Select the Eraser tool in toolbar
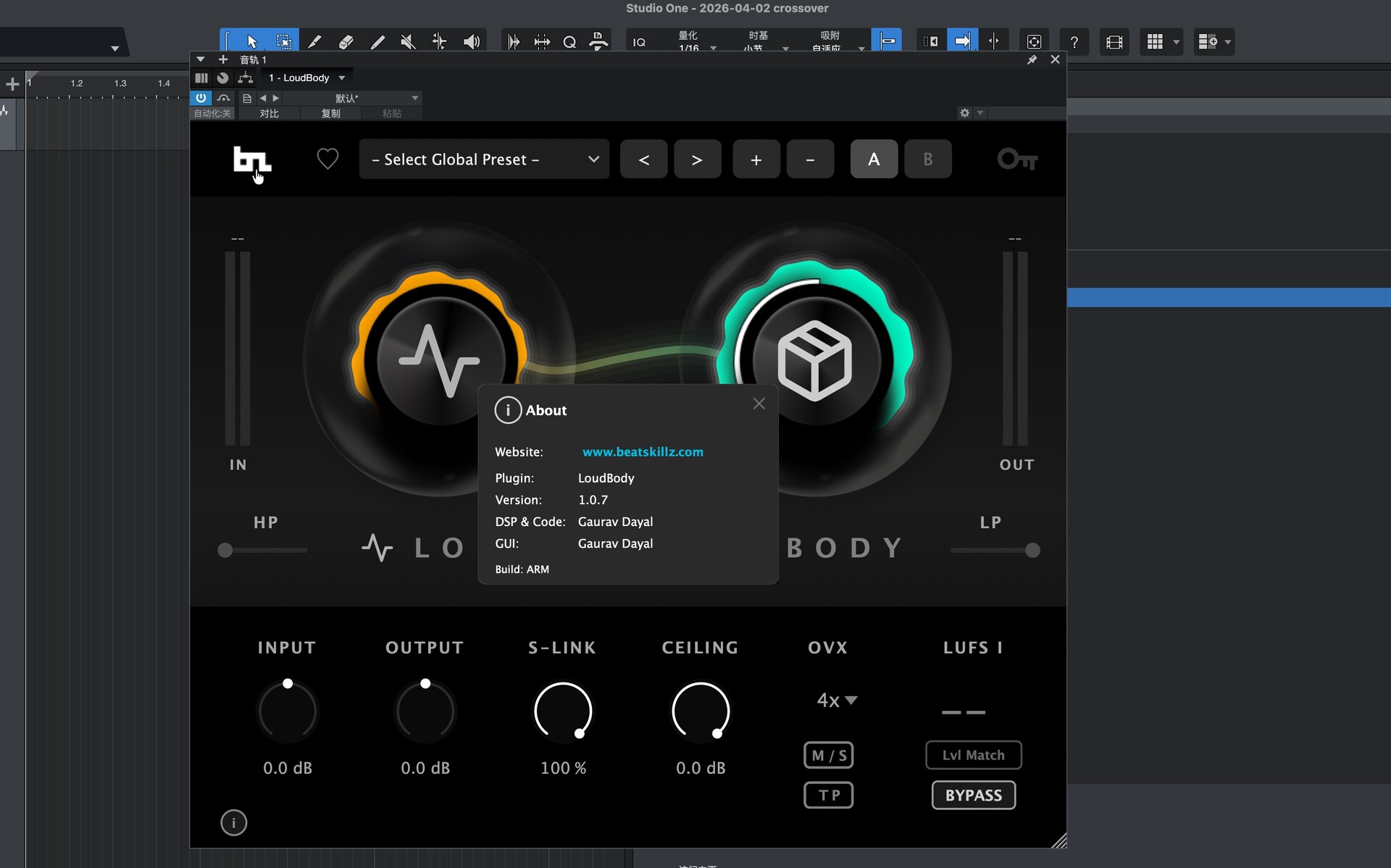This screenshot has height=868, width=1391. [x=346, y=42]
